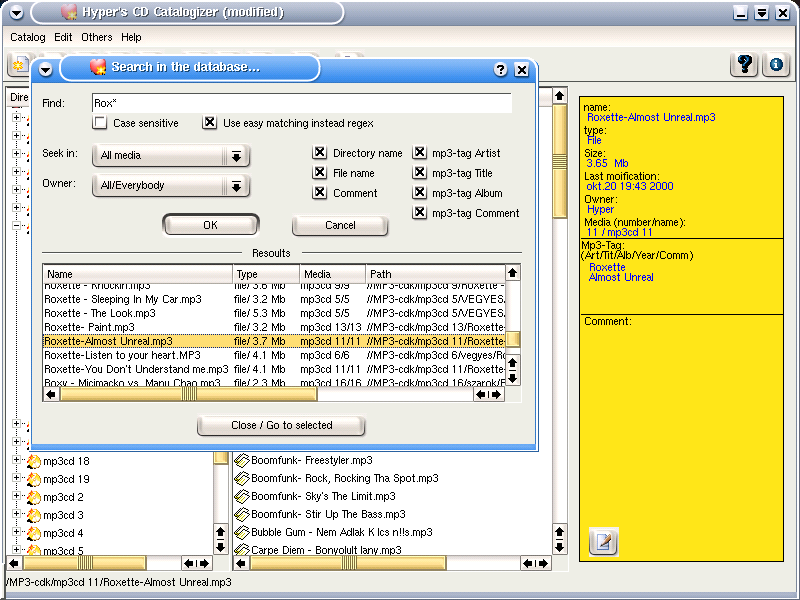Screen dimensions: 800x600
Task: Click the edit comment notepad icon
Action: (x=604, y=541)
